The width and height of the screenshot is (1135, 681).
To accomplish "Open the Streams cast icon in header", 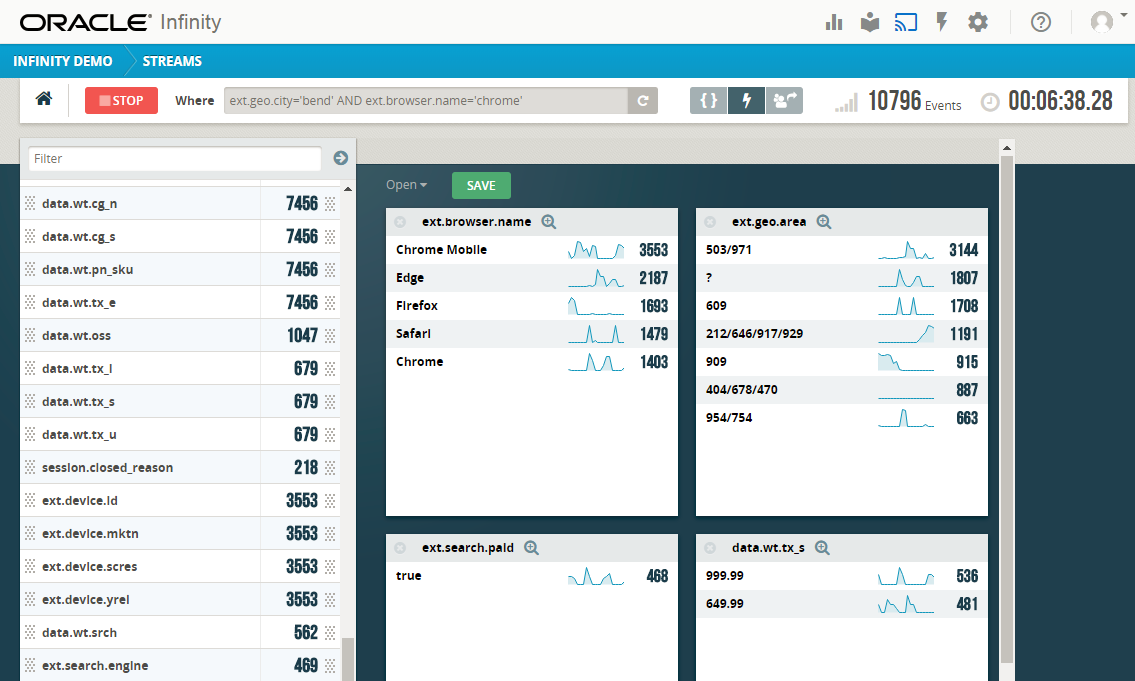I will (x=906, y=22).
